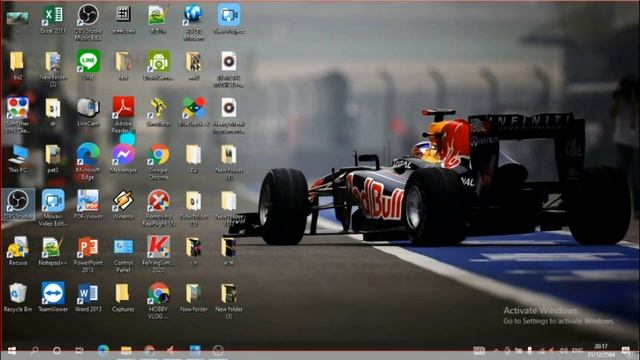Image resolution: width=640 pixels, height=360 pixels.
Task: Open taskbar search magnifier
Action: 35,351
